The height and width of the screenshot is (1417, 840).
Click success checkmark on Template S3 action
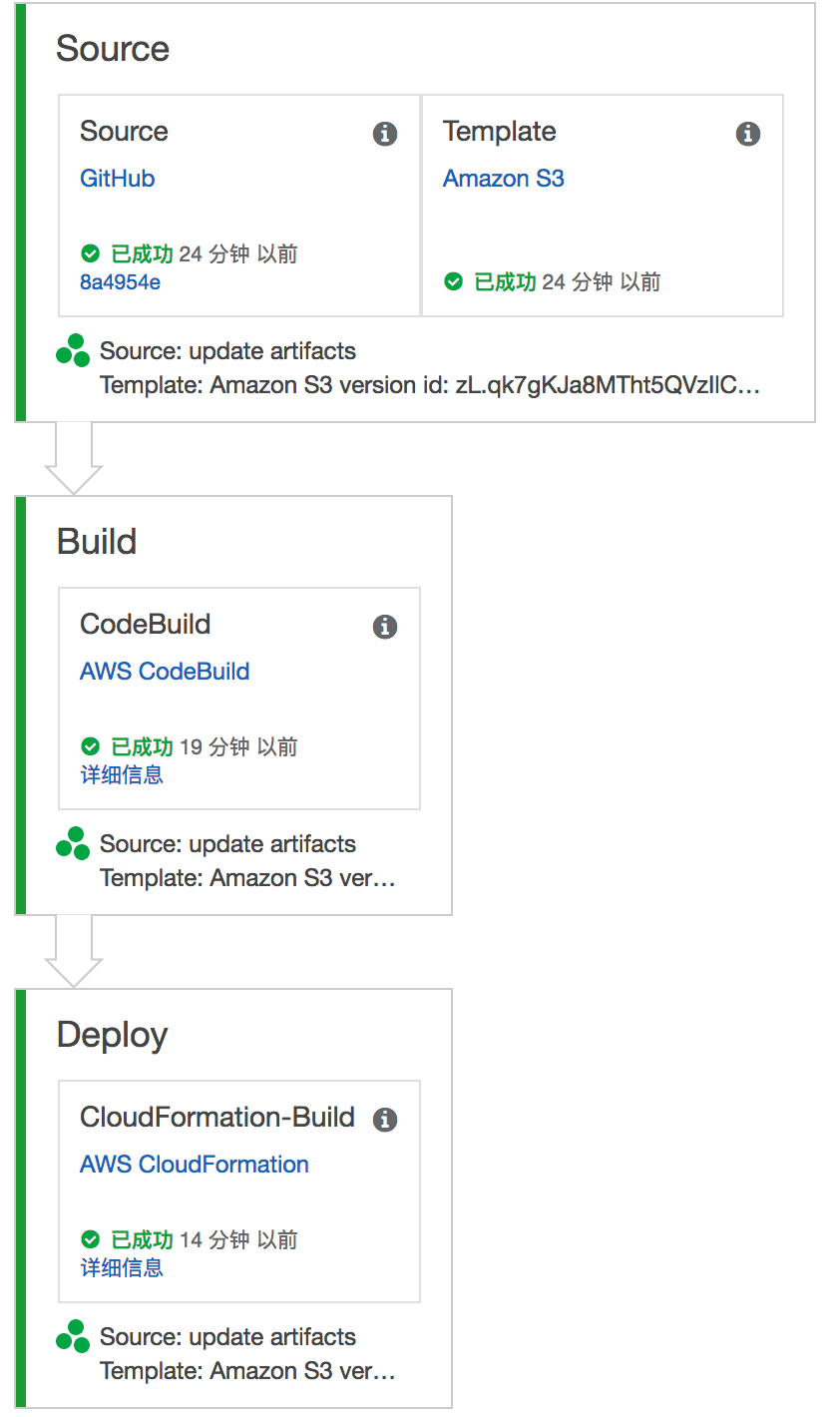[x=454, y=281]
